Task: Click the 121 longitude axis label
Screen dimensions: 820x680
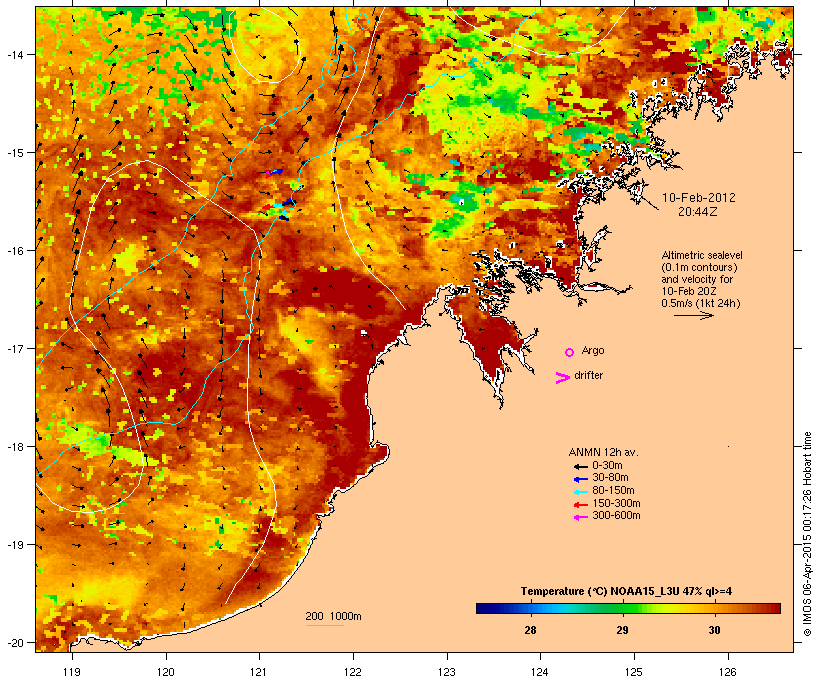Action: coord(259,672)
